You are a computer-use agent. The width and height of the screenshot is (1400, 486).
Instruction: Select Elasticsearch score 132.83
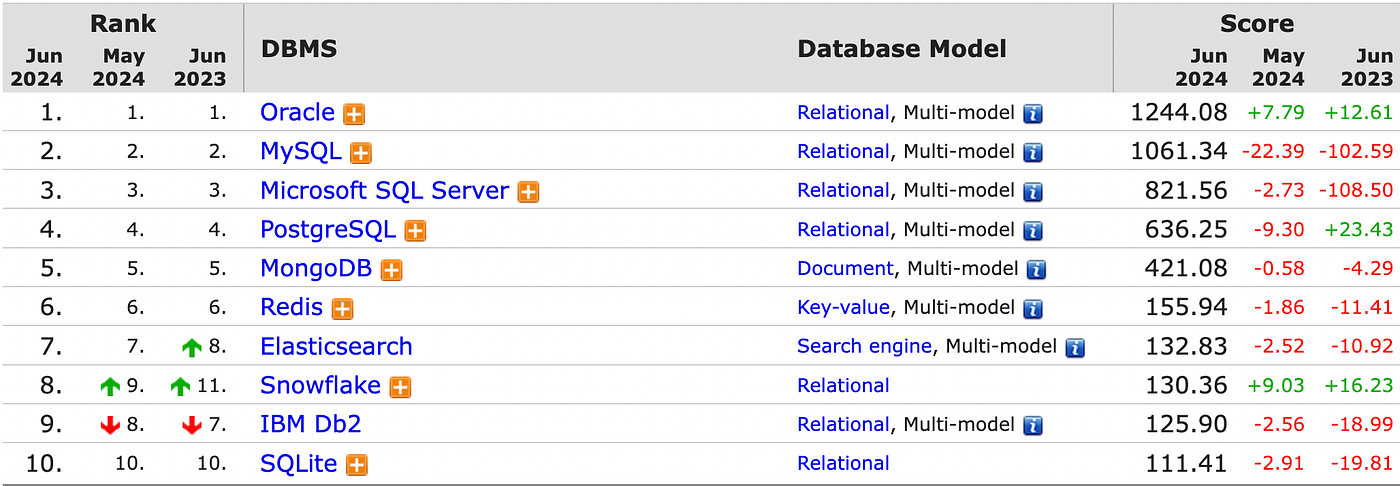[x=1186, y=347]
